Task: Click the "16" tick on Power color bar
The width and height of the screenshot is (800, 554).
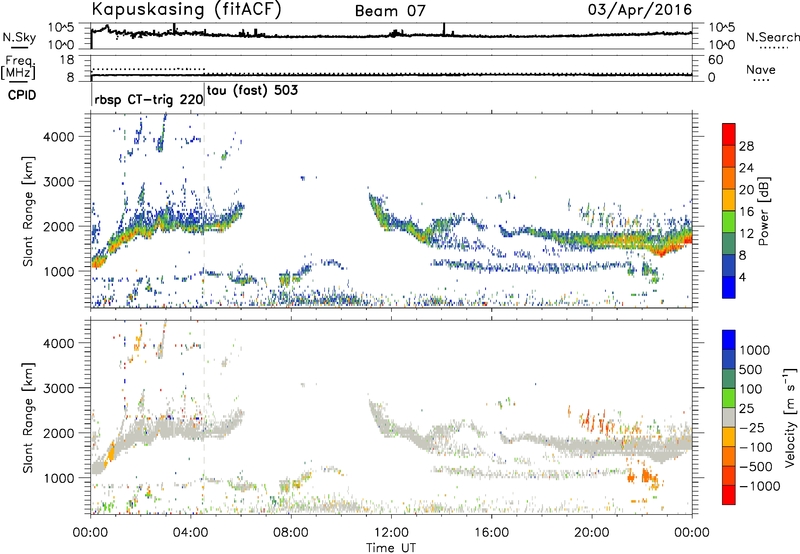Action: (746, 212)
